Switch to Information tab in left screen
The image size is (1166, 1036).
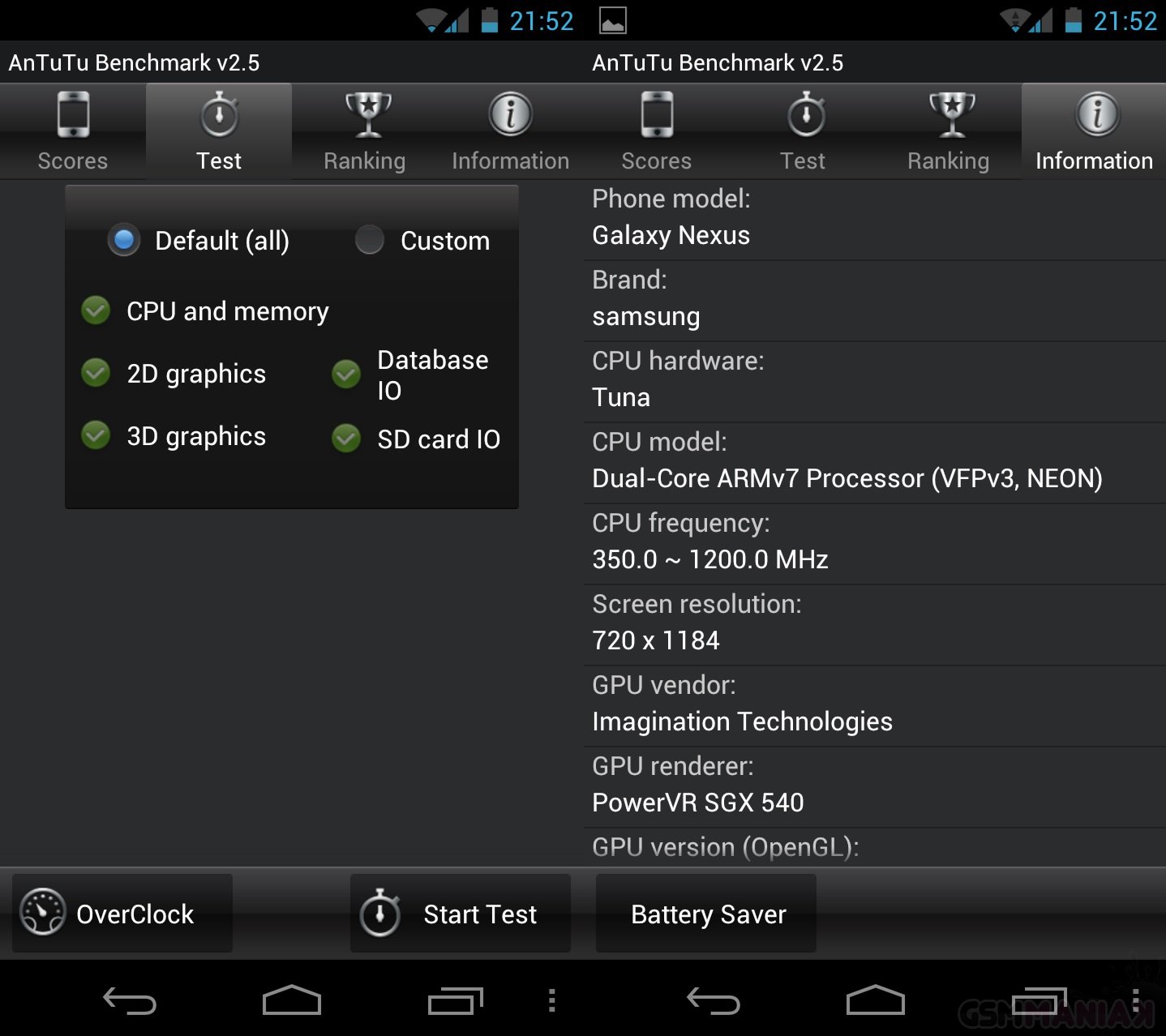pyautogui.click(x=510, y=131)
